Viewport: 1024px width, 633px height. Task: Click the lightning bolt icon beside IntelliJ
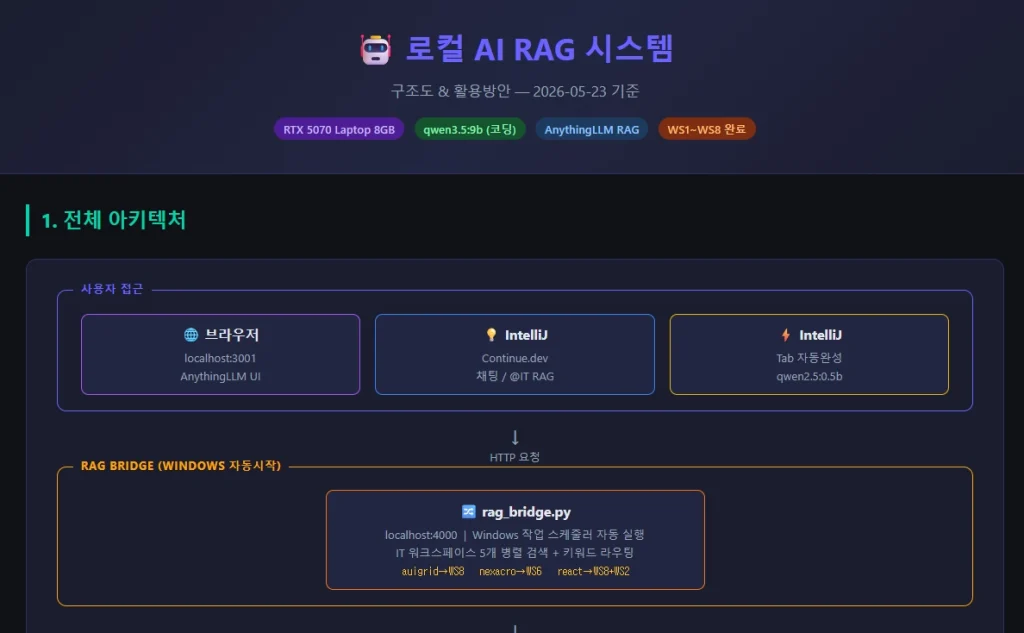pos(786,335)
